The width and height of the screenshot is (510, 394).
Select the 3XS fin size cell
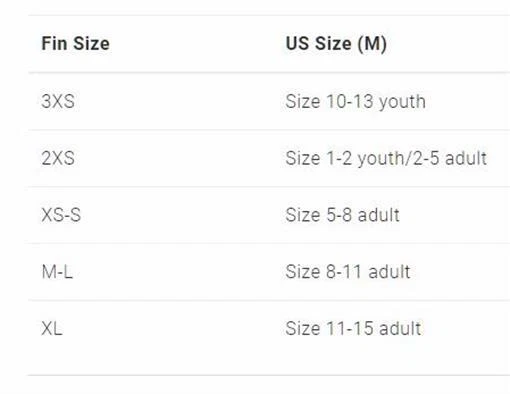click(58, 101)
